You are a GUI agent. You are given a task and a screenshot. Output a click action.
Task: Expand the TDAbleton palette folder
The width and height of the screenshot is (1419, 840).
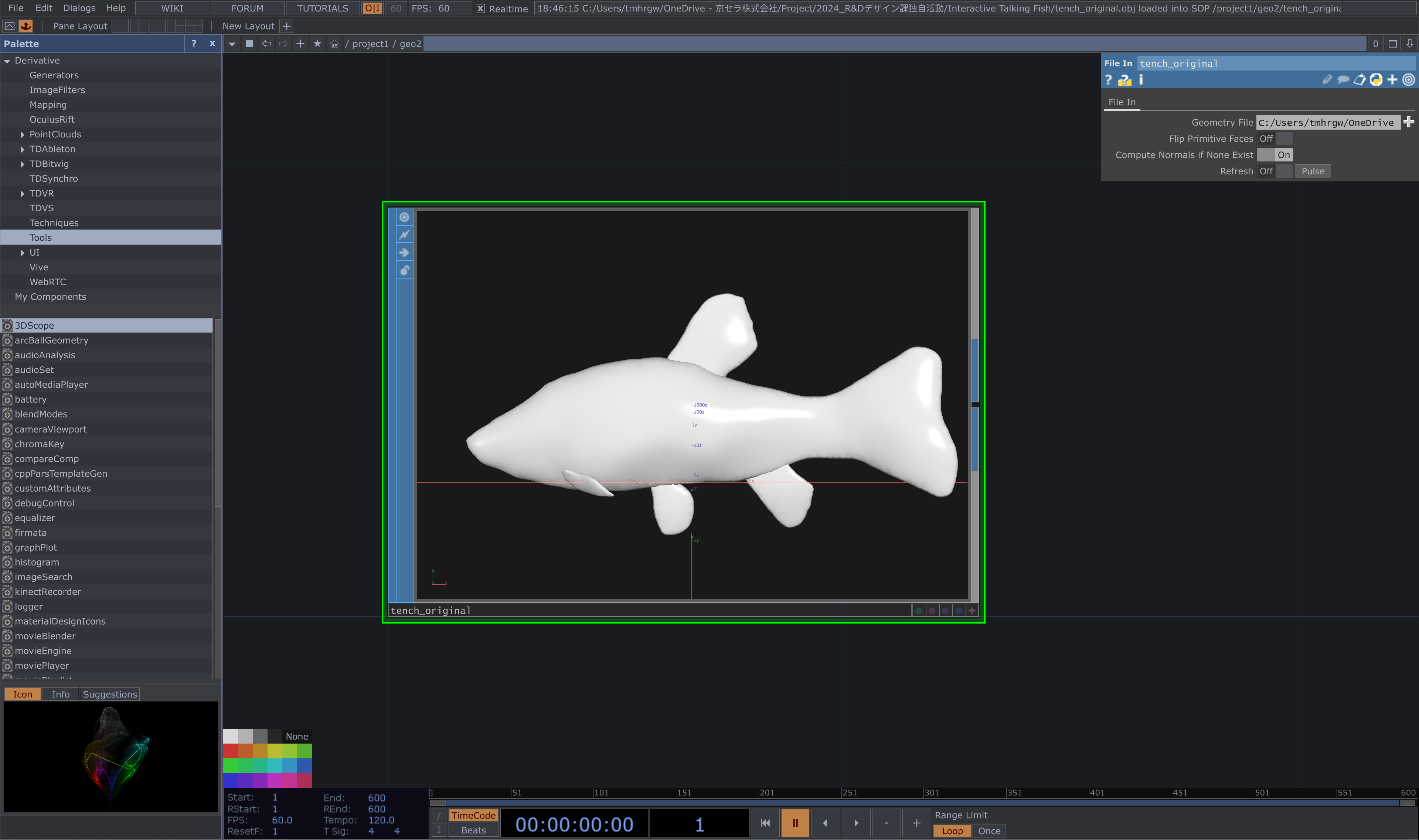(x=22, y=150)
